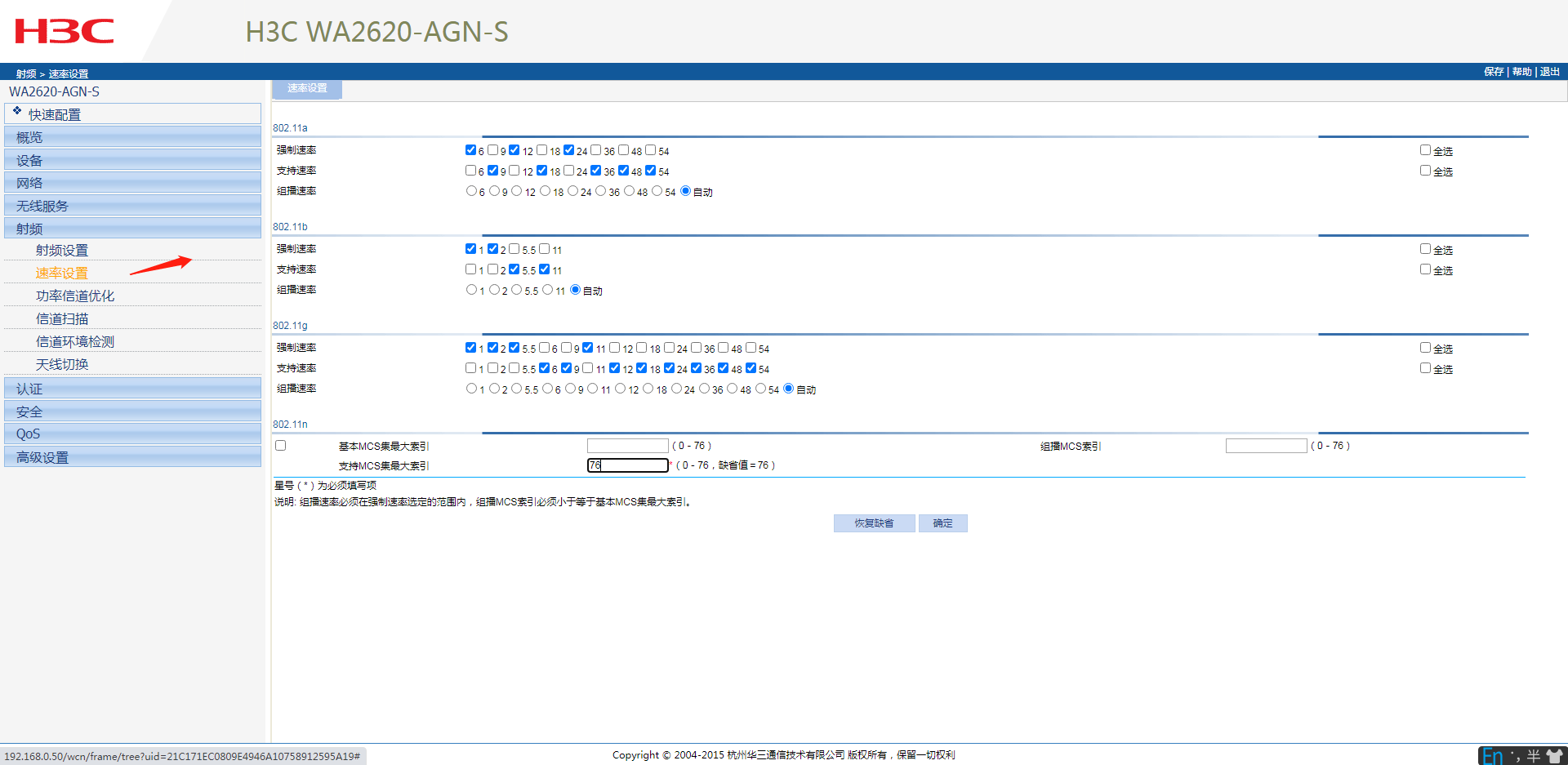
Task: Choose 5.5 for 802.11b 组播速率
Action: point(517,290)
